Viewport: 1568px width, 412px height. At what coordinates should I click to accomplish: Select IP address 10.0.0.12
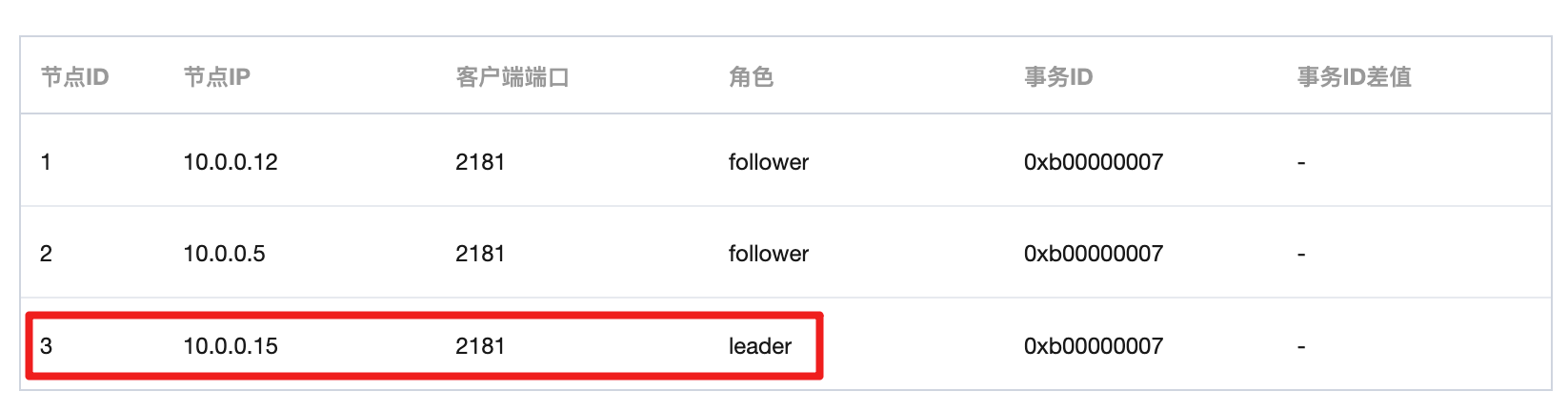point(231,162)
